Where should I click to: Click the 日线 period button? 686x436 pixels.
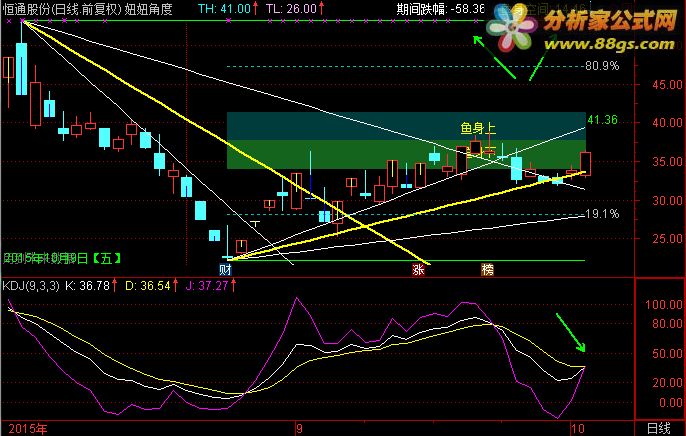pyautogui.click(x=658, y=429)
